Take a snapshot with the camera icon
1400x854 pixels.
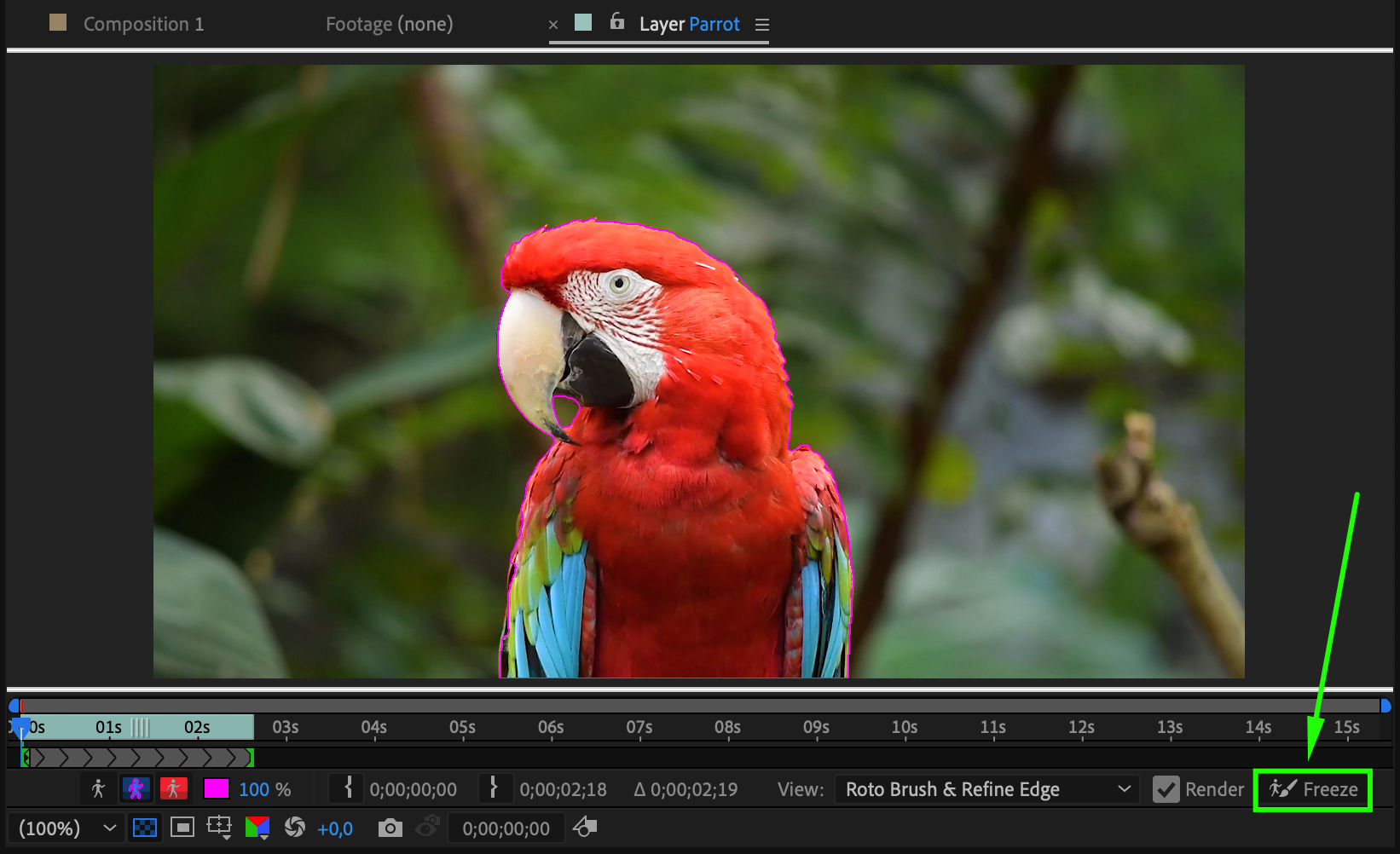pyautogui.click(x=390, y=828)
